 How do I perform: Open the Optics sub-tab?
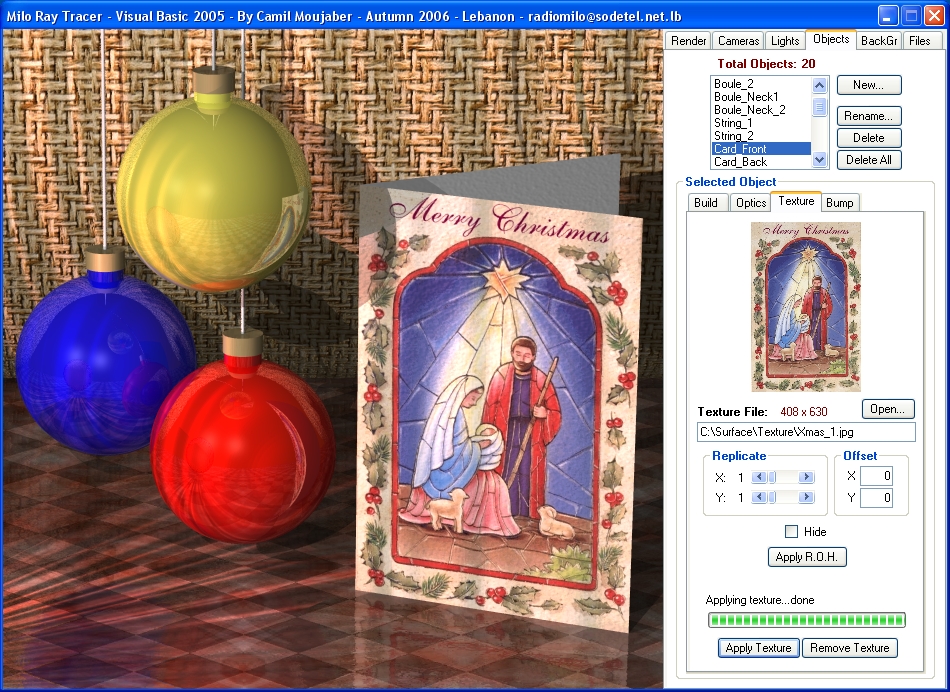[750, 202]
